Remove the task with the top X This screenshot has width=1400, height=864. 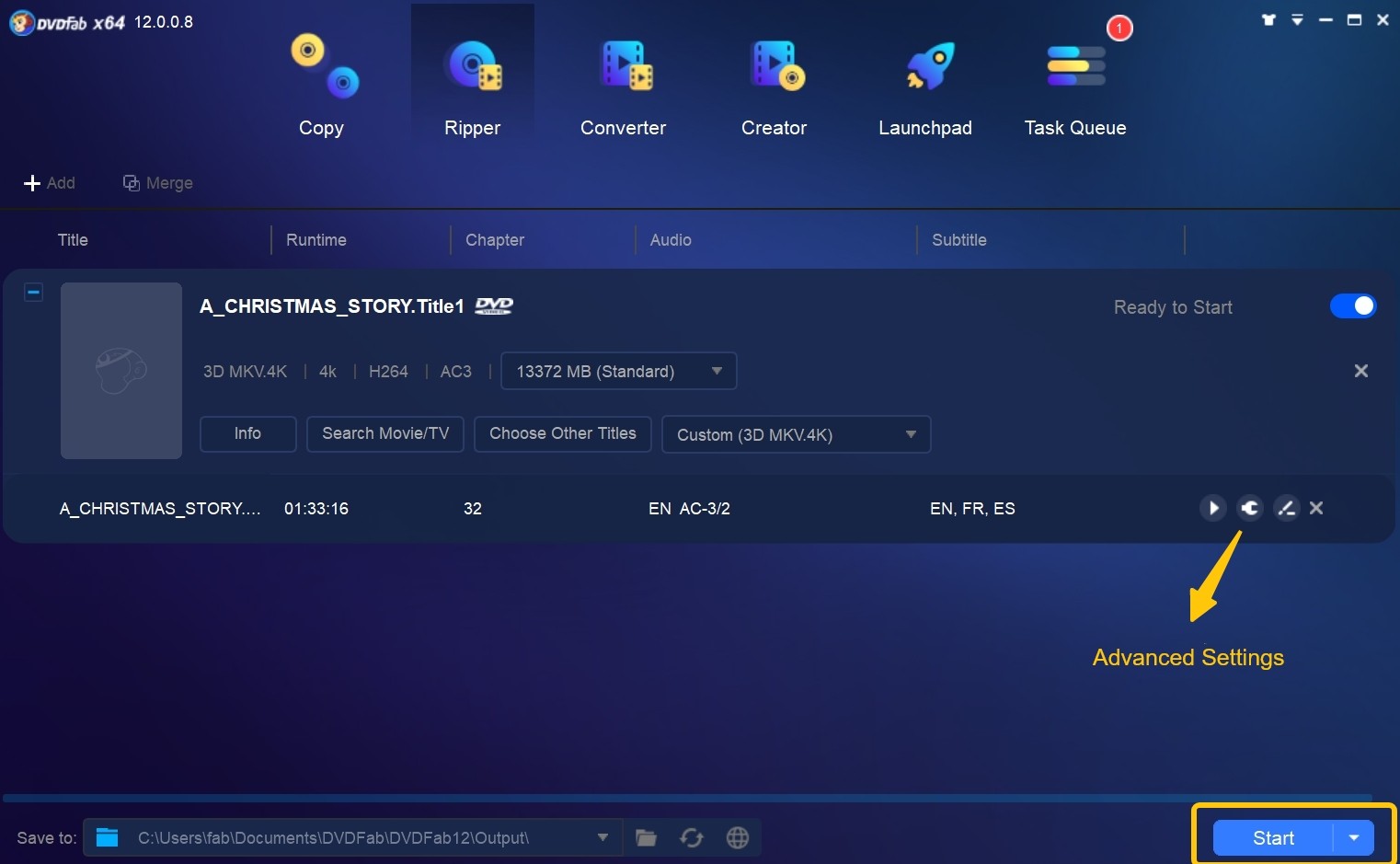pos(1361,371)
